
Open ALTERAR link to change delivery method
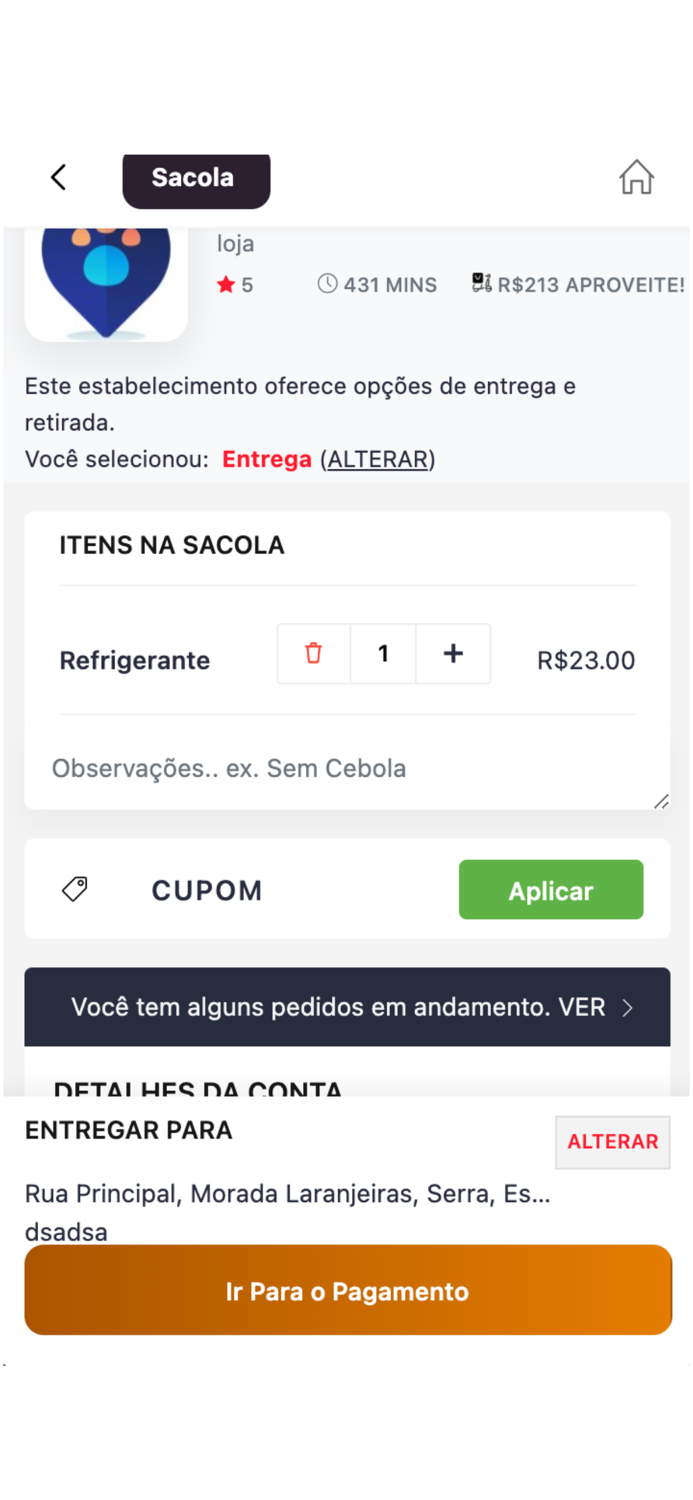pyautogui.click(x=378, y=459)
